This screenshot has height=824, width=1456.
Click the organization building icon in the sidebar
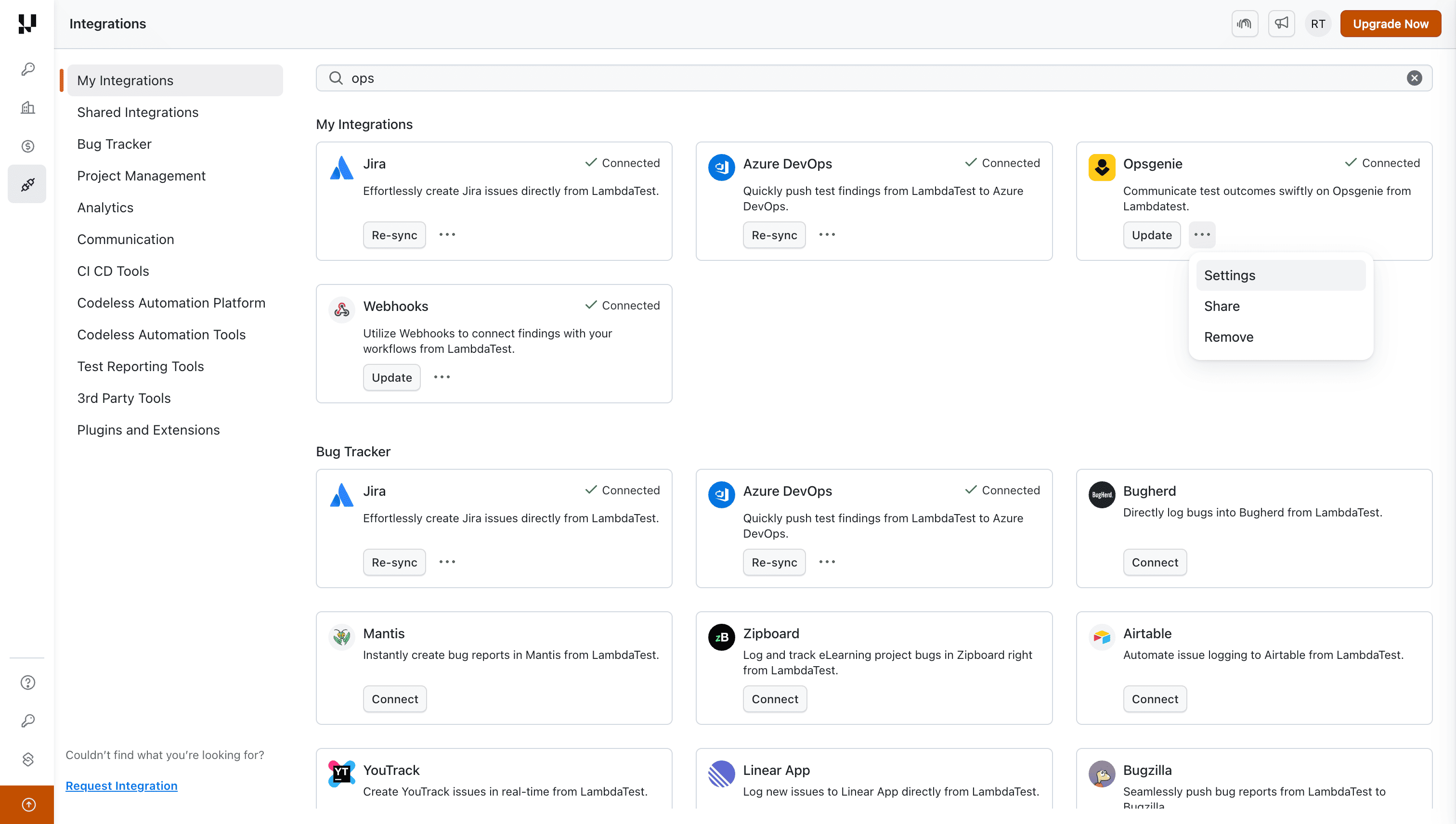pyautogui.click(x=26, y=107)
